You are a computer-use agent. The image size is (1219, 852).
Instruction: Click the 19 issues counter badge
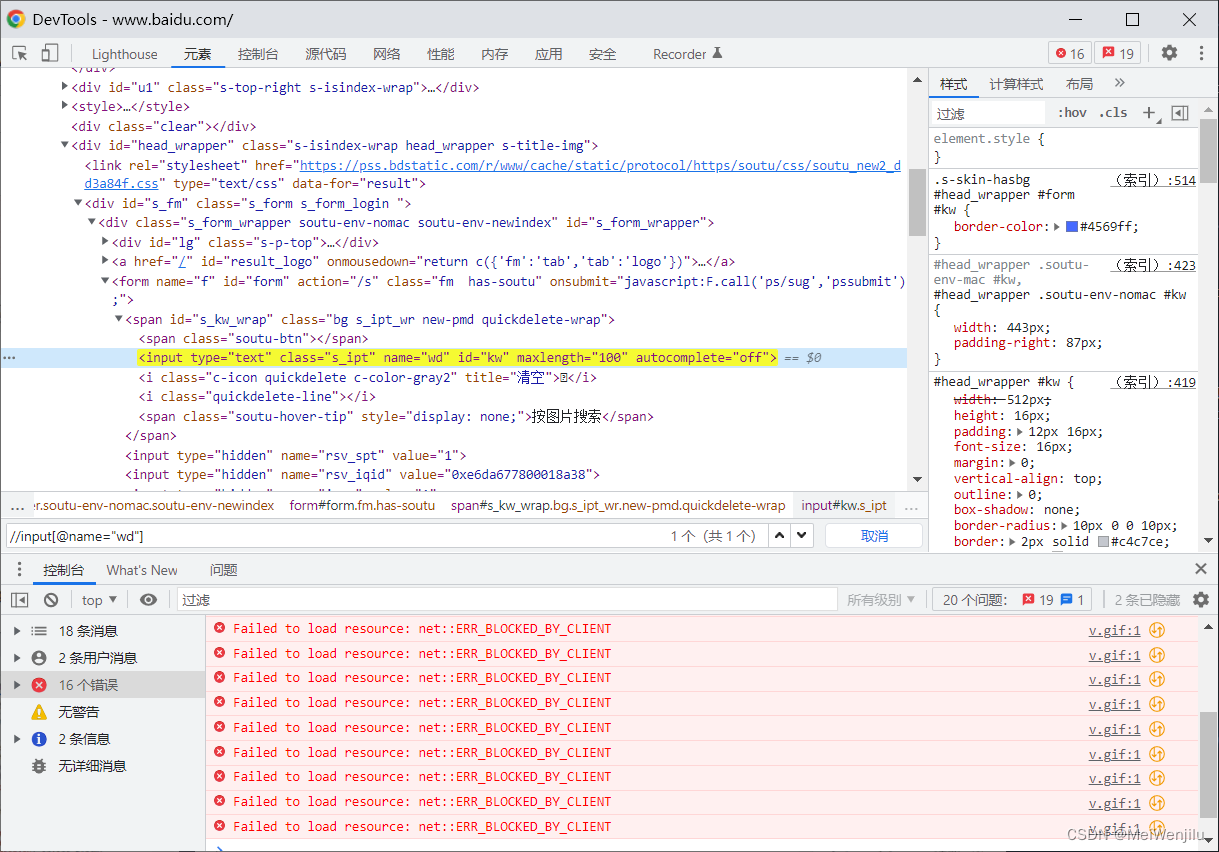click(1118, 54)
